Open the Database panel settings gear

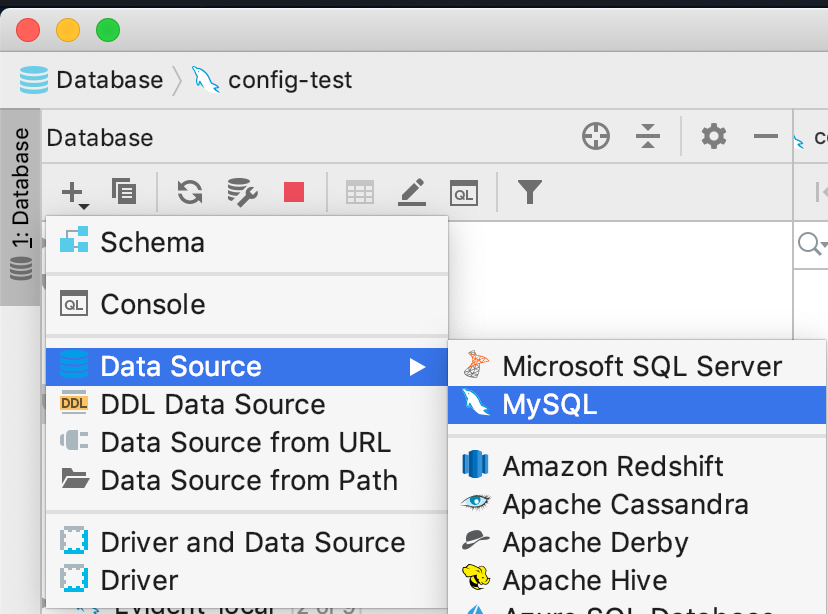pos(714,135)
